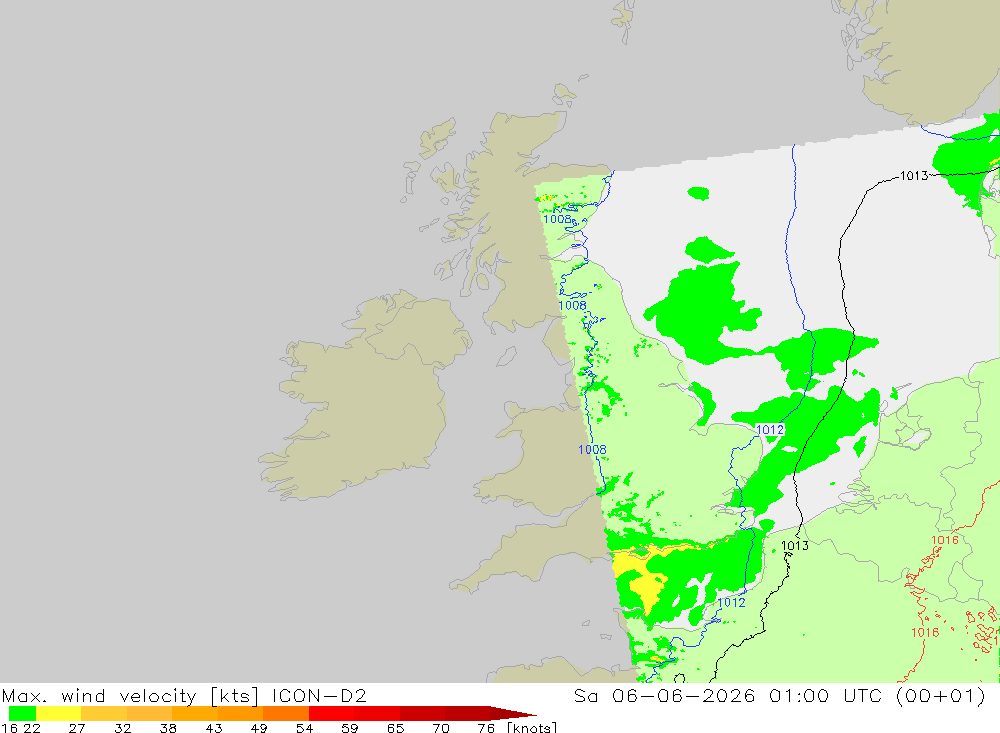Click legend value "70"
This screenshot has height=733, width=1000.
[x=441, y=728]
